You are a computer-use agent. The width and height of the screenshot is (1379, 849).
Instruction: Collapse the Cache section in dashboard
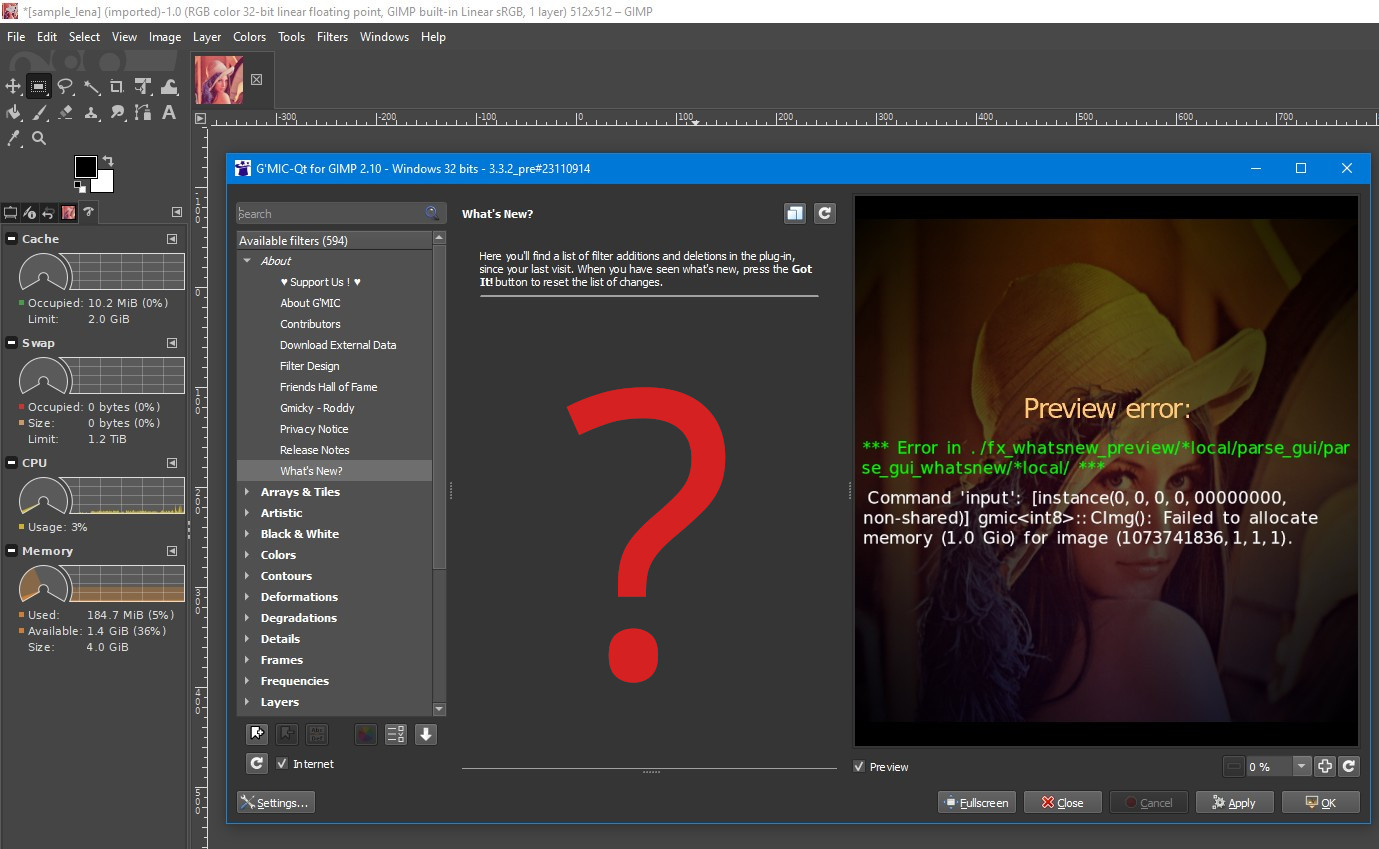[11, 239]
